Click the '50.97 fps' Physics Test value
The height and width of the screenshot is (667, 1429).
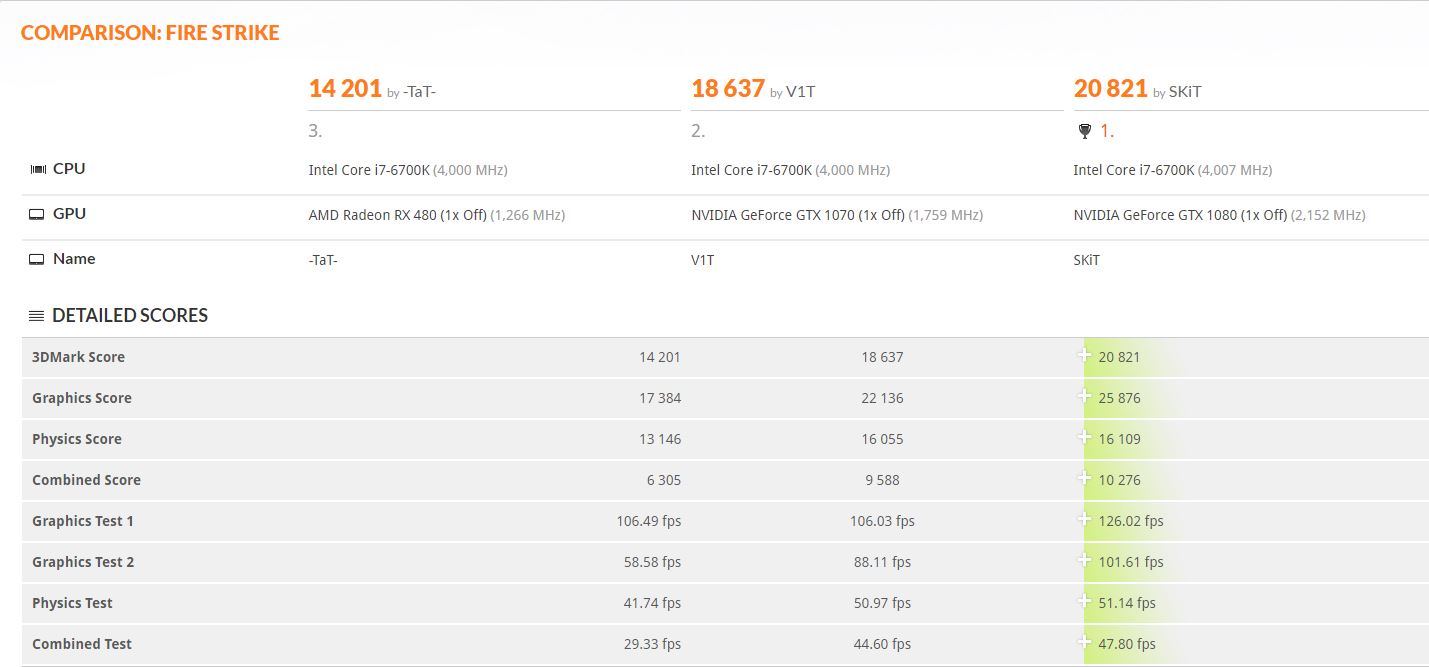[x=882, y=603]
